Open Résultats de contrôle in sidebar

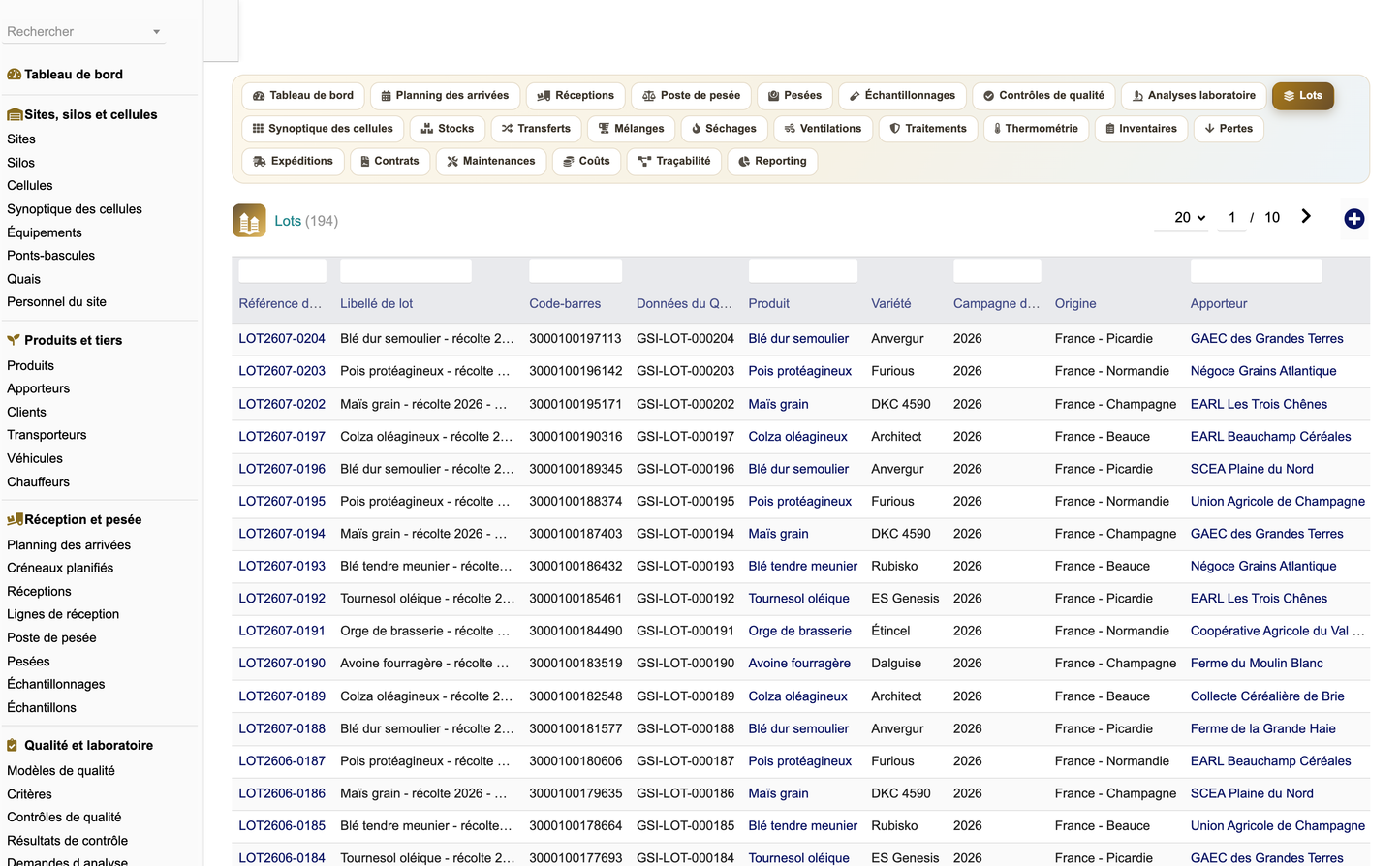pyautogui.click(x=67, y=841)
